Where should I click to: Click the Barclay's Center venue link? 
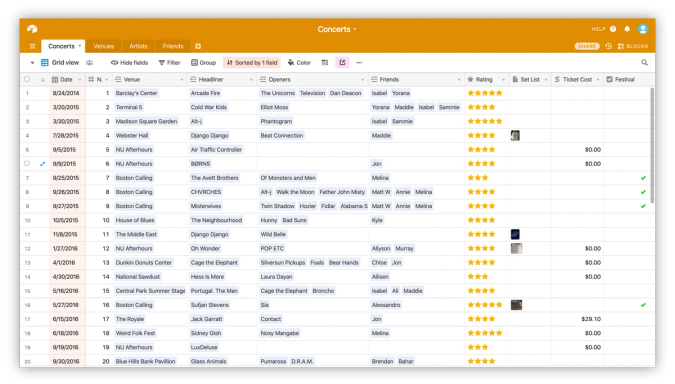(x=136, y=93)
